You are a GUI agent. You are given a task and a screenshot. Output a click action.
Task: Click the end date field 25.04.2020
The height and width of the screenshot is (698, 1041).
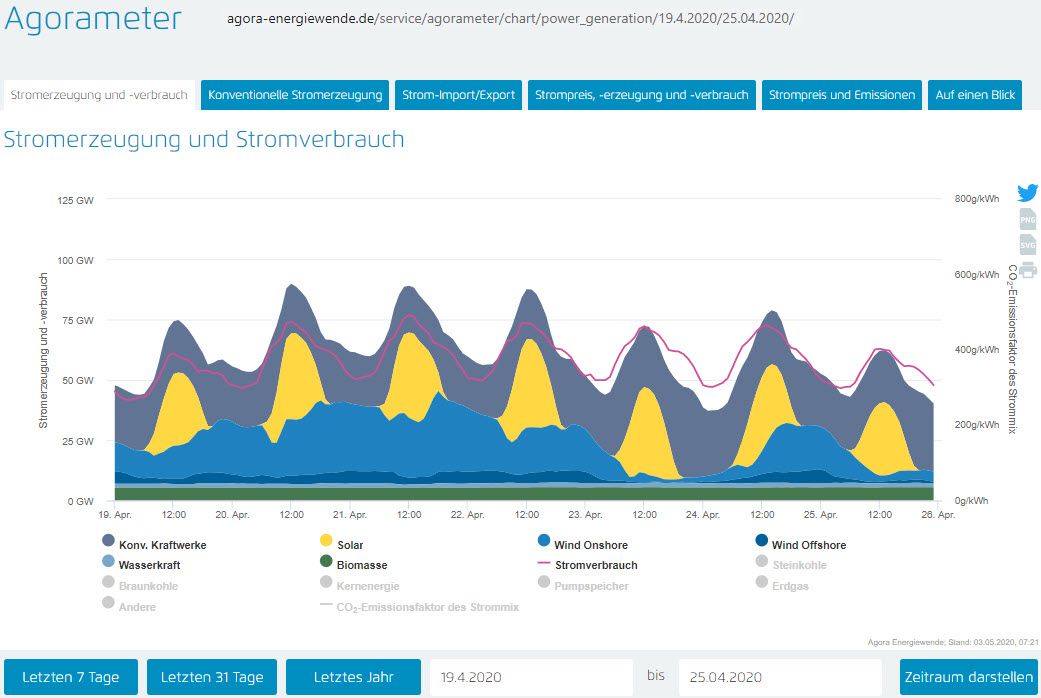coord(780,677)
